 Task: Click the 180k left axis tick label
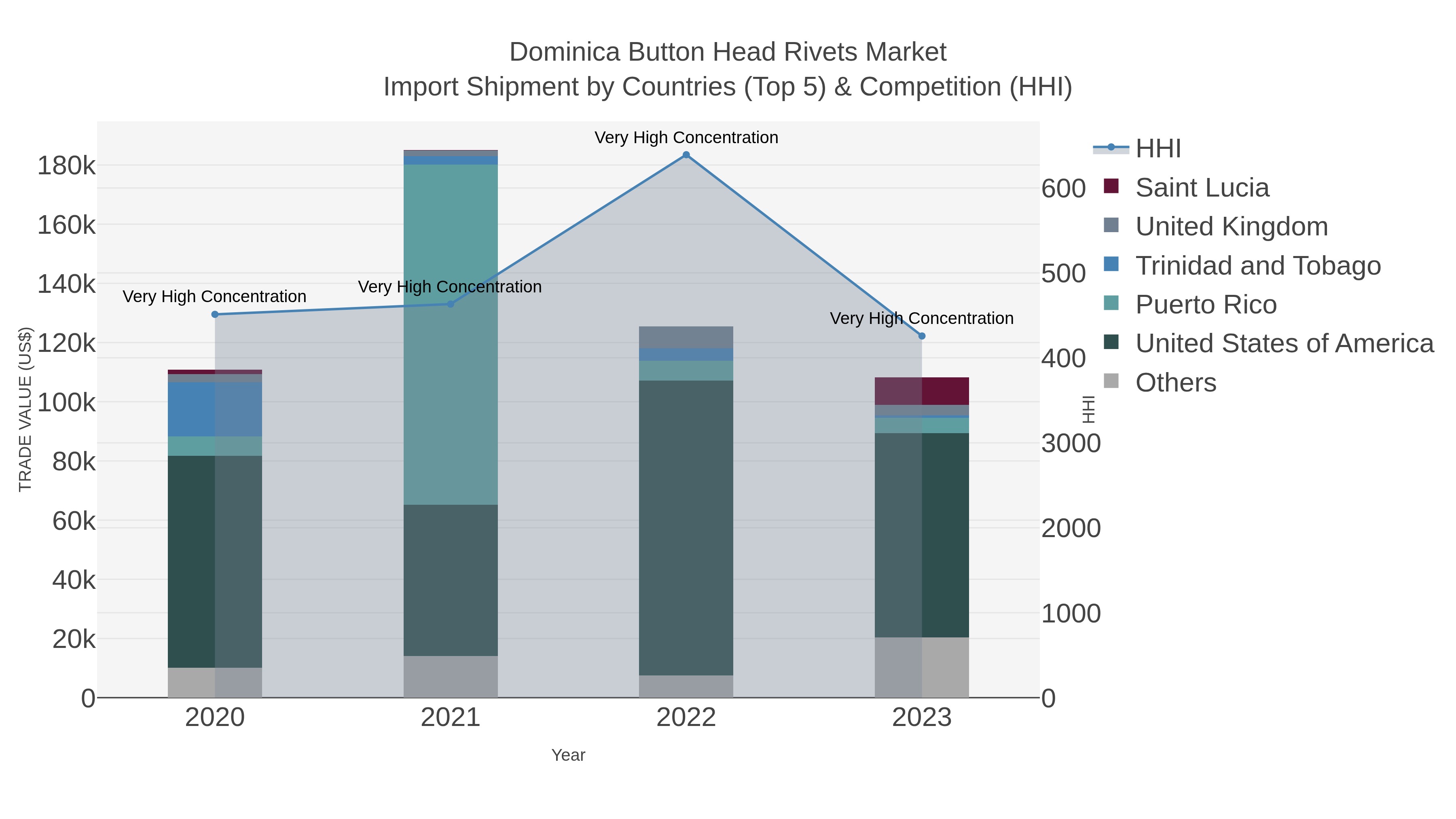pos(67,165)
